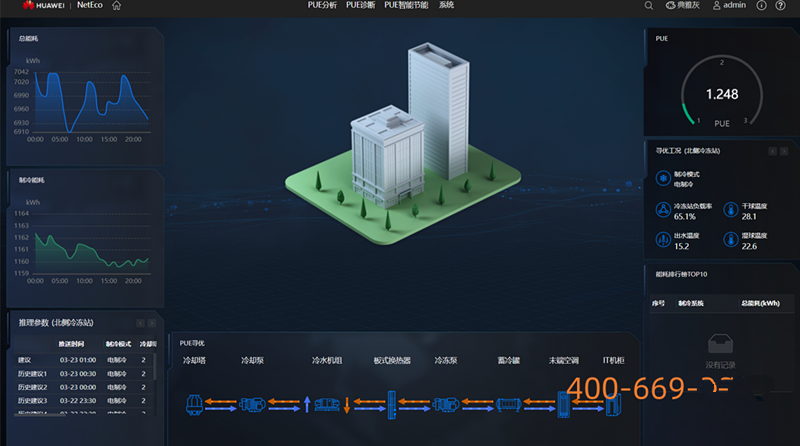Click the PUE寻优 panel title
Screen dimensions: 800x446
click(x=192, y=343)
